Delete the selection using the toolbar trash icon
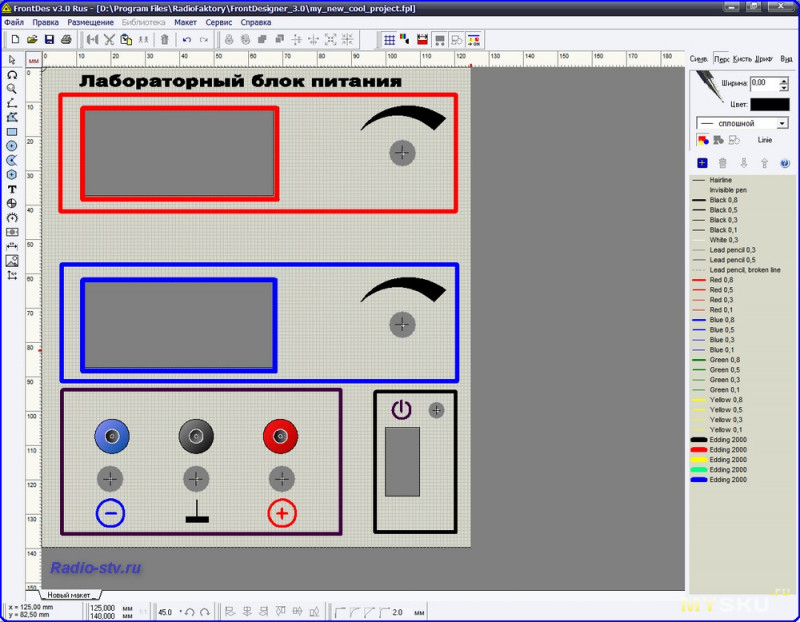The height and width of the screenshot is (622, 800). (x=164, y=40)
